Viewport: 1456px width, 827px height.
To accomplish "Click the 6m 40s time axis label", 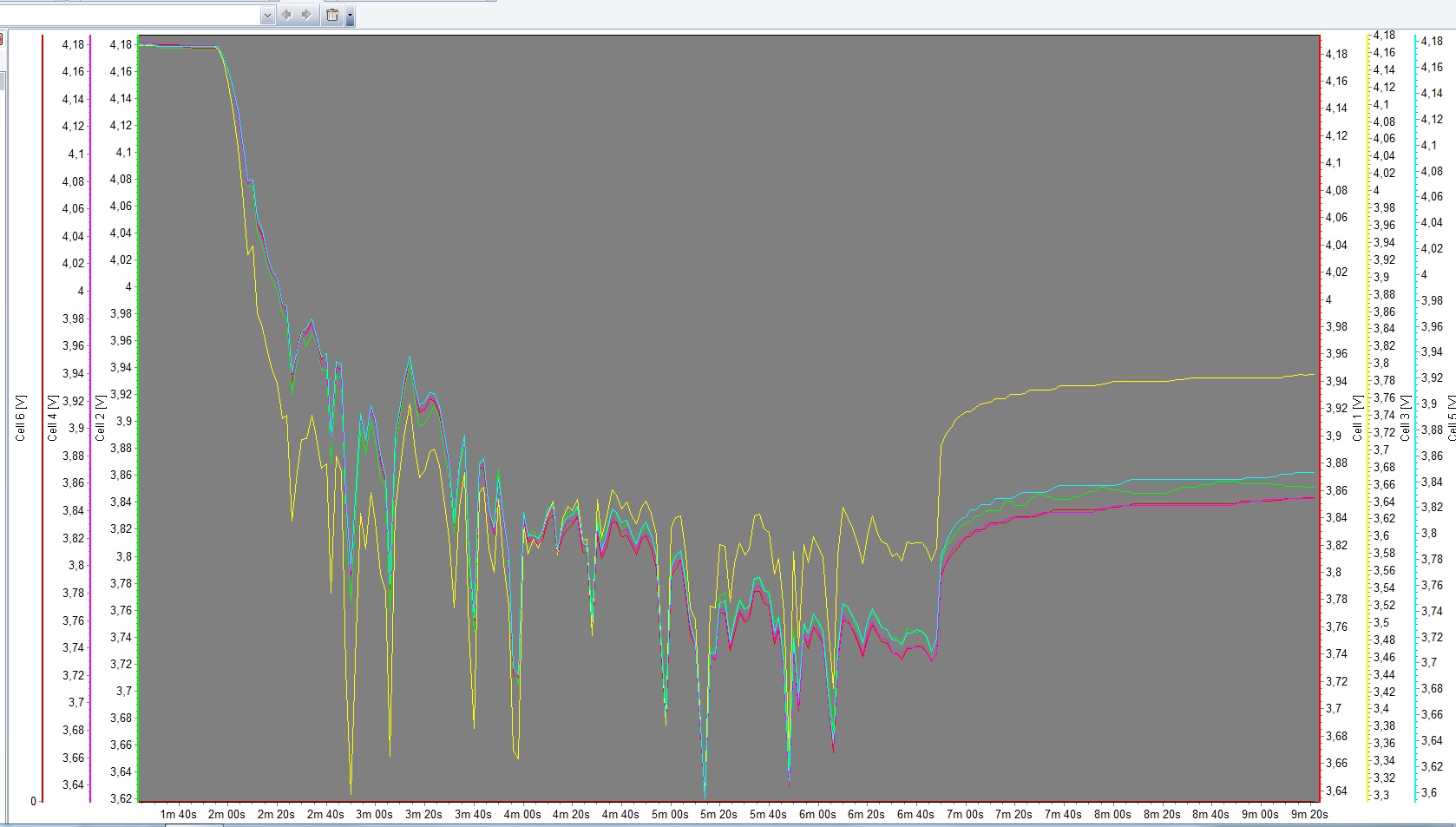I will [x=915, y=814].
